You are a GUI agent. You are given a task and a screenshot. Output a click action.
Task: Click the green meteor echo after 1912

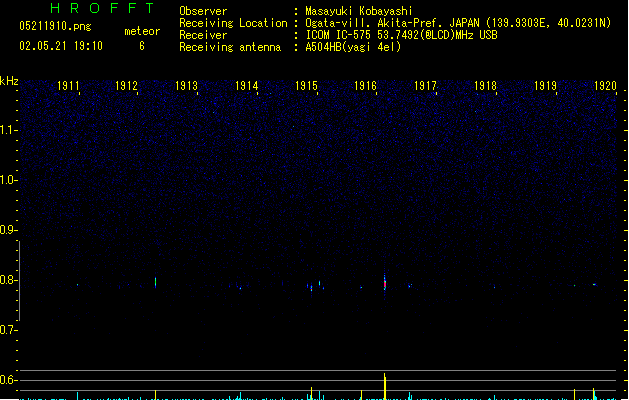(156, 282)
